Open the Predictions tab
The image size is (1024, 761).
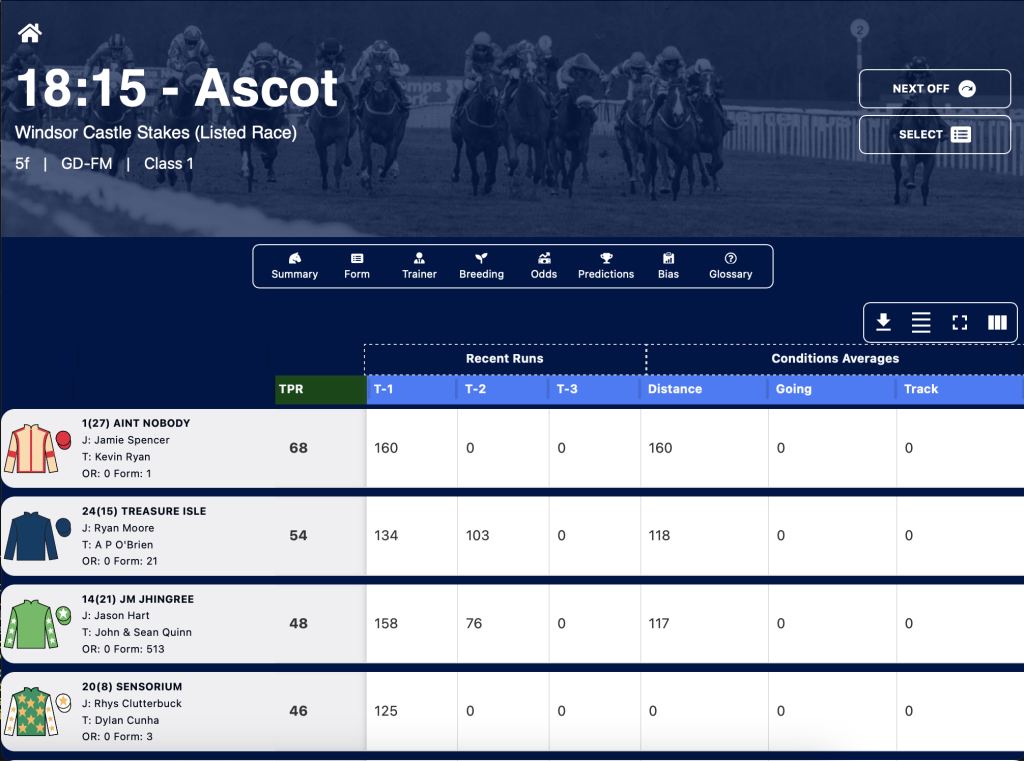pos(606,266)
